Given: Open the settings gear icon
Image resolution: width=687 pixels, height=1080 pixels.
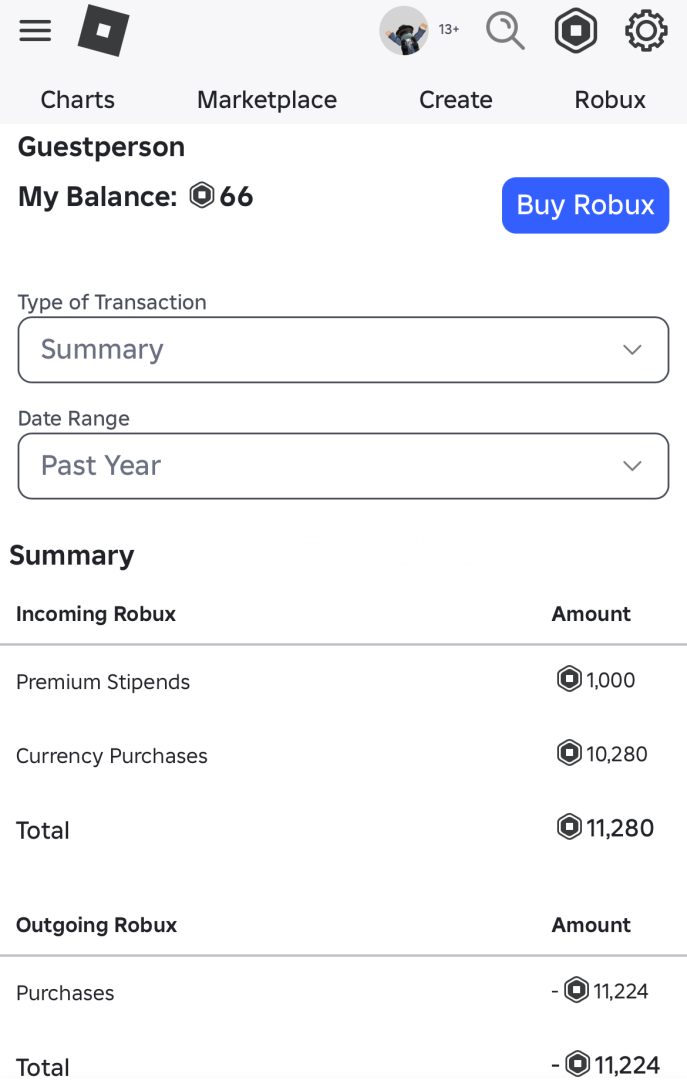Looking at the screenshot, I should (x=646, y=31).
